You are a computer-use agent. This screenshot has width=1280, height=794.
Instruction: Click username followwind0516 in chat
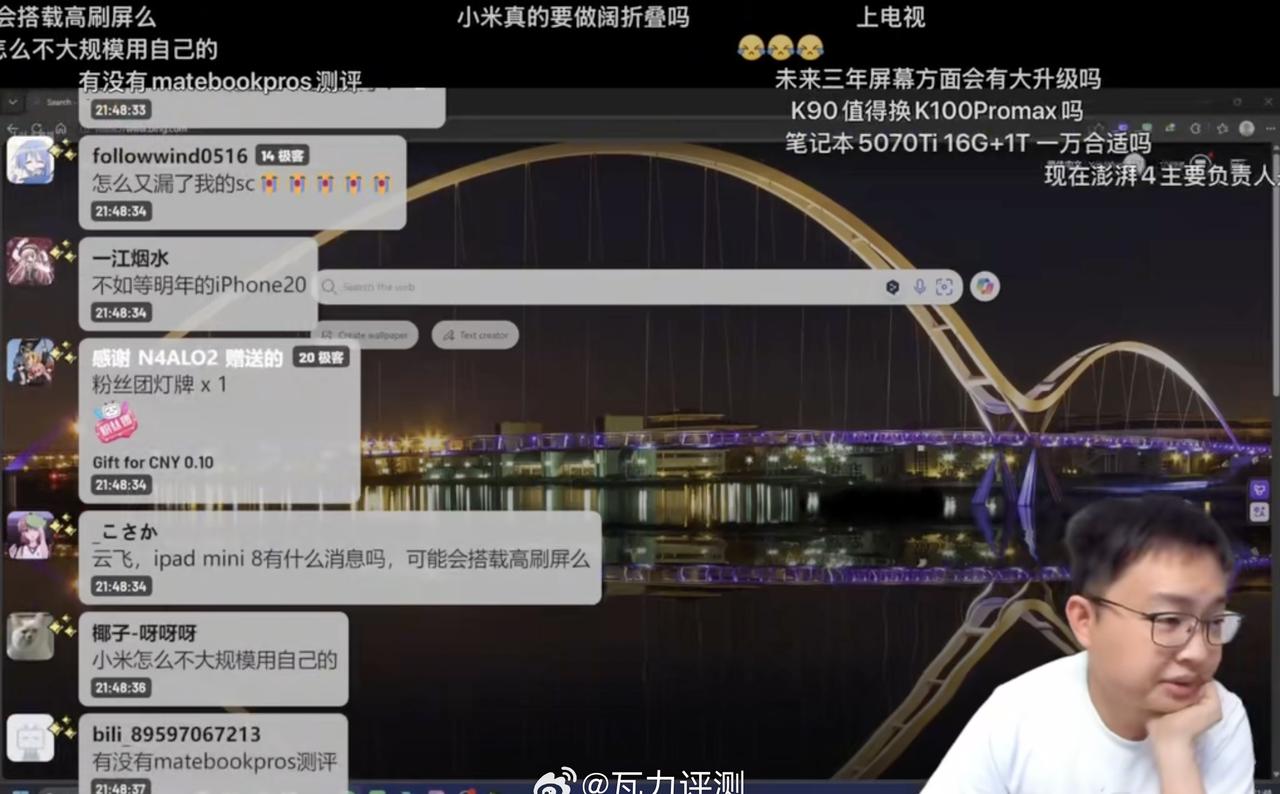170,156
